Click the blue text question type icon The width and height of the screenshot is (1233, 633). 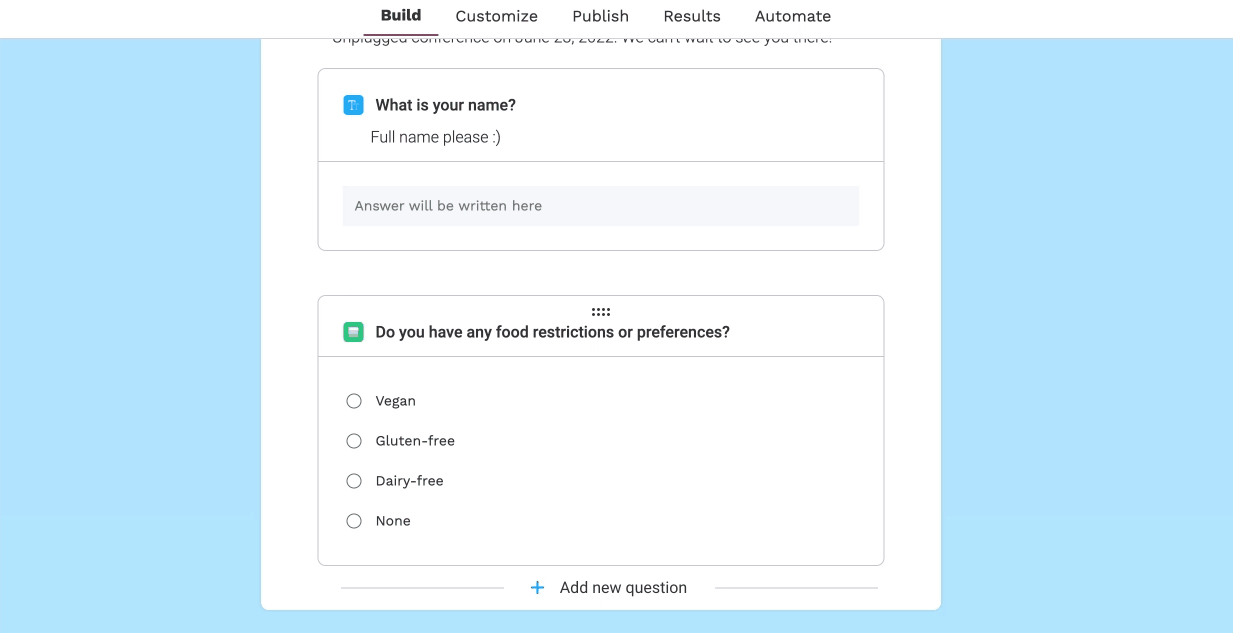click(353, 105)
